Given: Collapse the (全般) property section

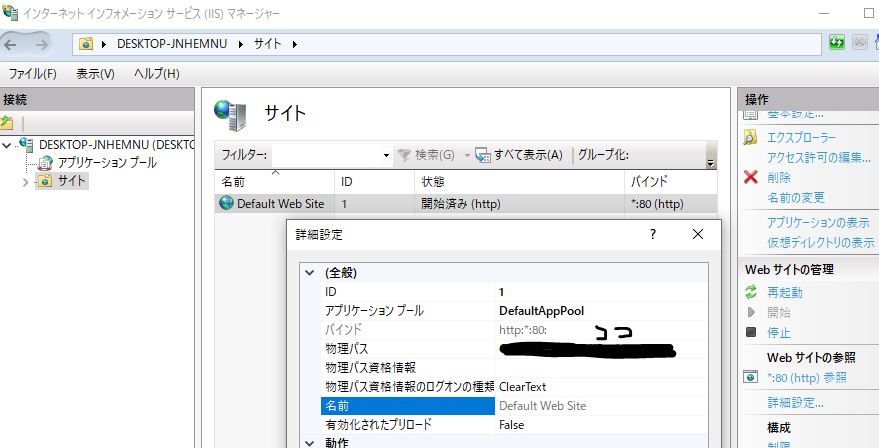Looking at the screenshot, I should pyautogui.click(x=308, y=272).
